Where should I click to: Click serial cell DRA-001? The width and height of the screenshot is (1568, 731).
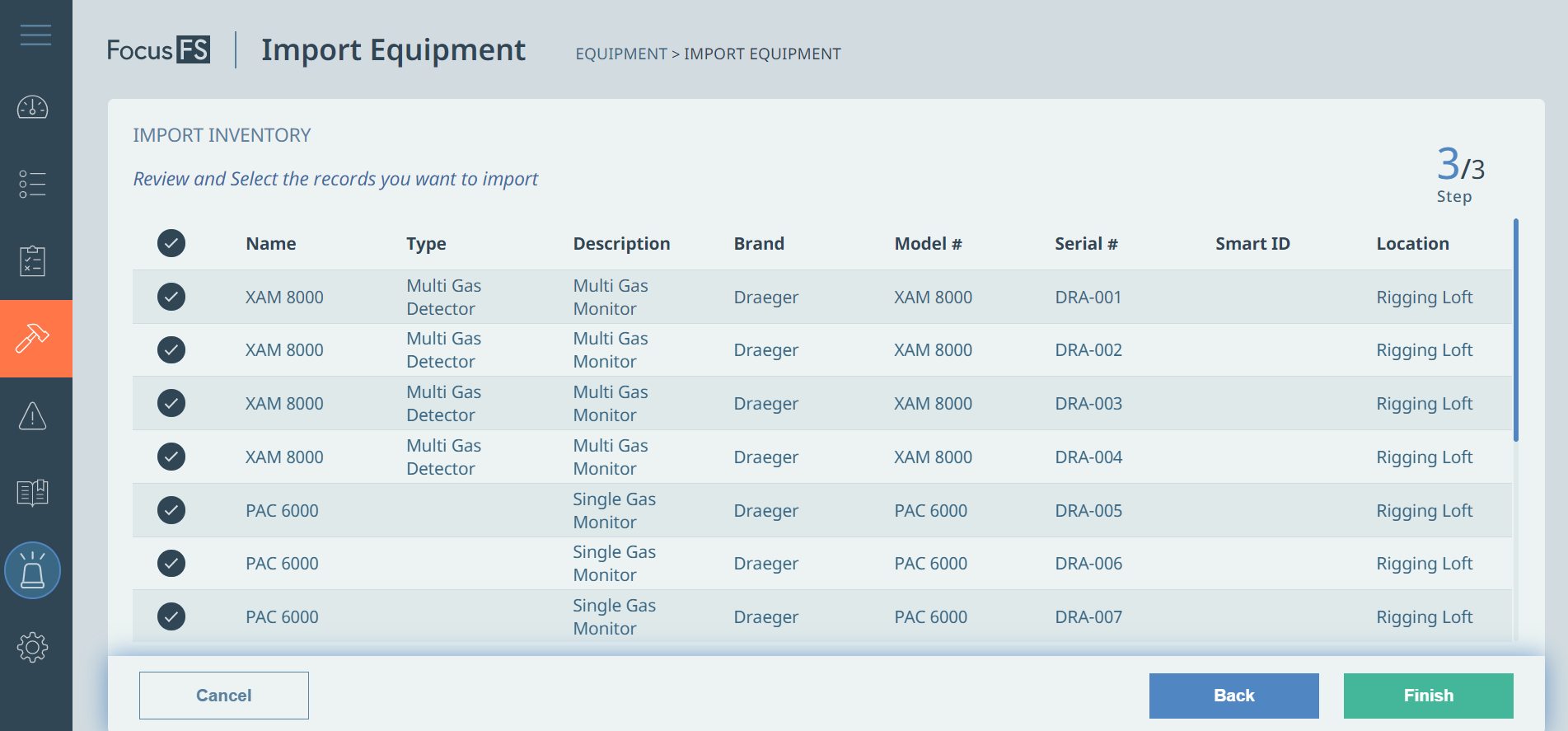(1088, 298)
